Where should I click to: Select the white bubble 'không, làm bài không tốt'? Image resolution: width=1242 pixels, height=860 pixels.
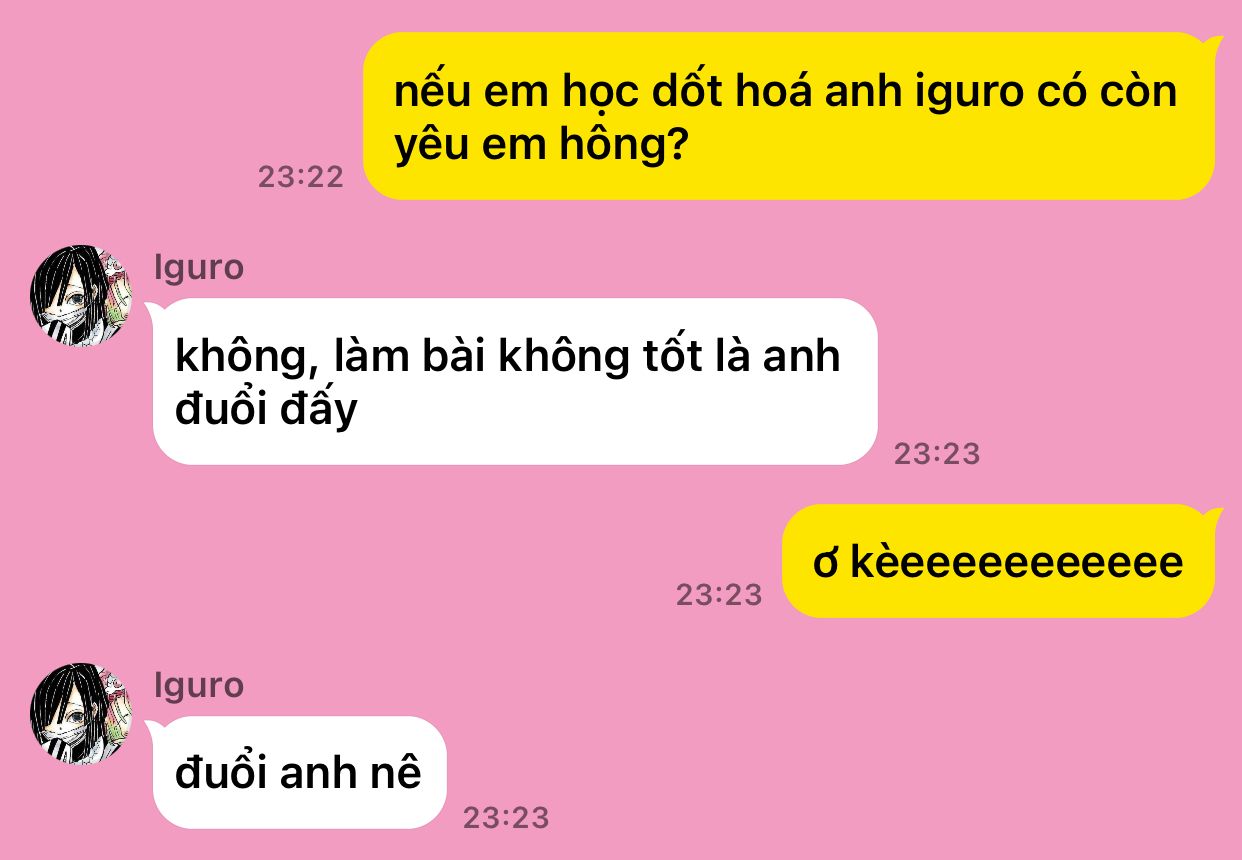(x=513, y=381)
